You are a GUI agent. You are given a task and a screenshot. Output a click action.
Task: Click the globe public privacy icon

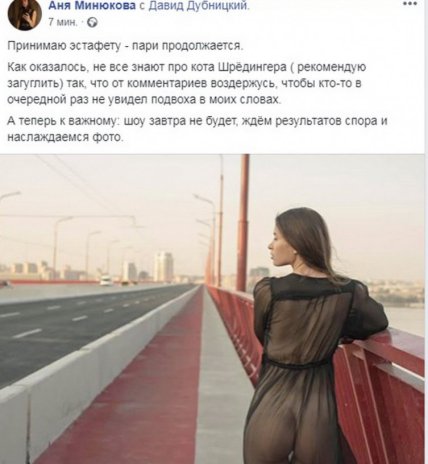pyautogui.click(x=92, y=23)
